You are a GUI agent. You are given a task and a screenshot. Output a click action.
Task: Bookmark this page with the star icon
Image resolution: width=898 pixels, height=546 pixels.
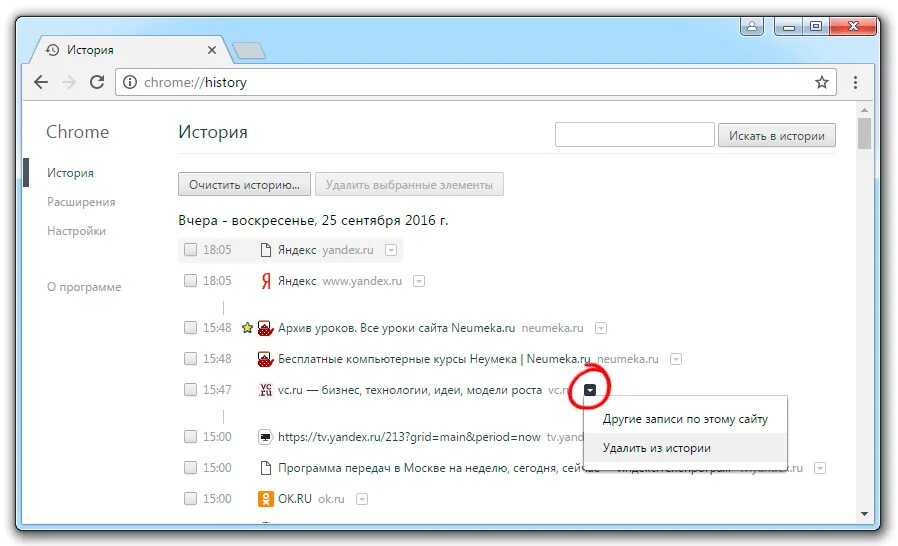pyautogui.click(x=822, y=82)
